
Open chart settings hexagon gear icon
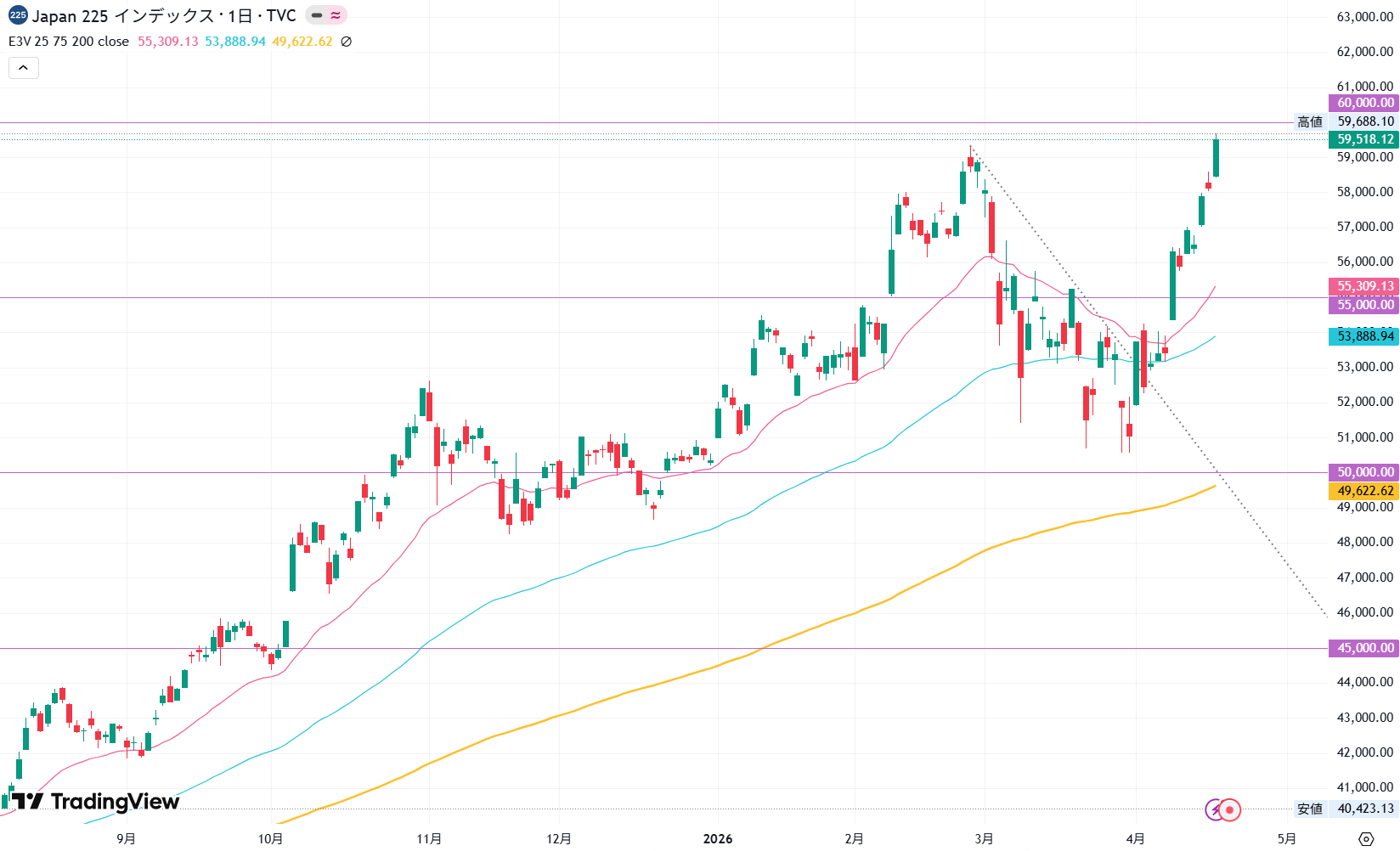coord(1366,839)
